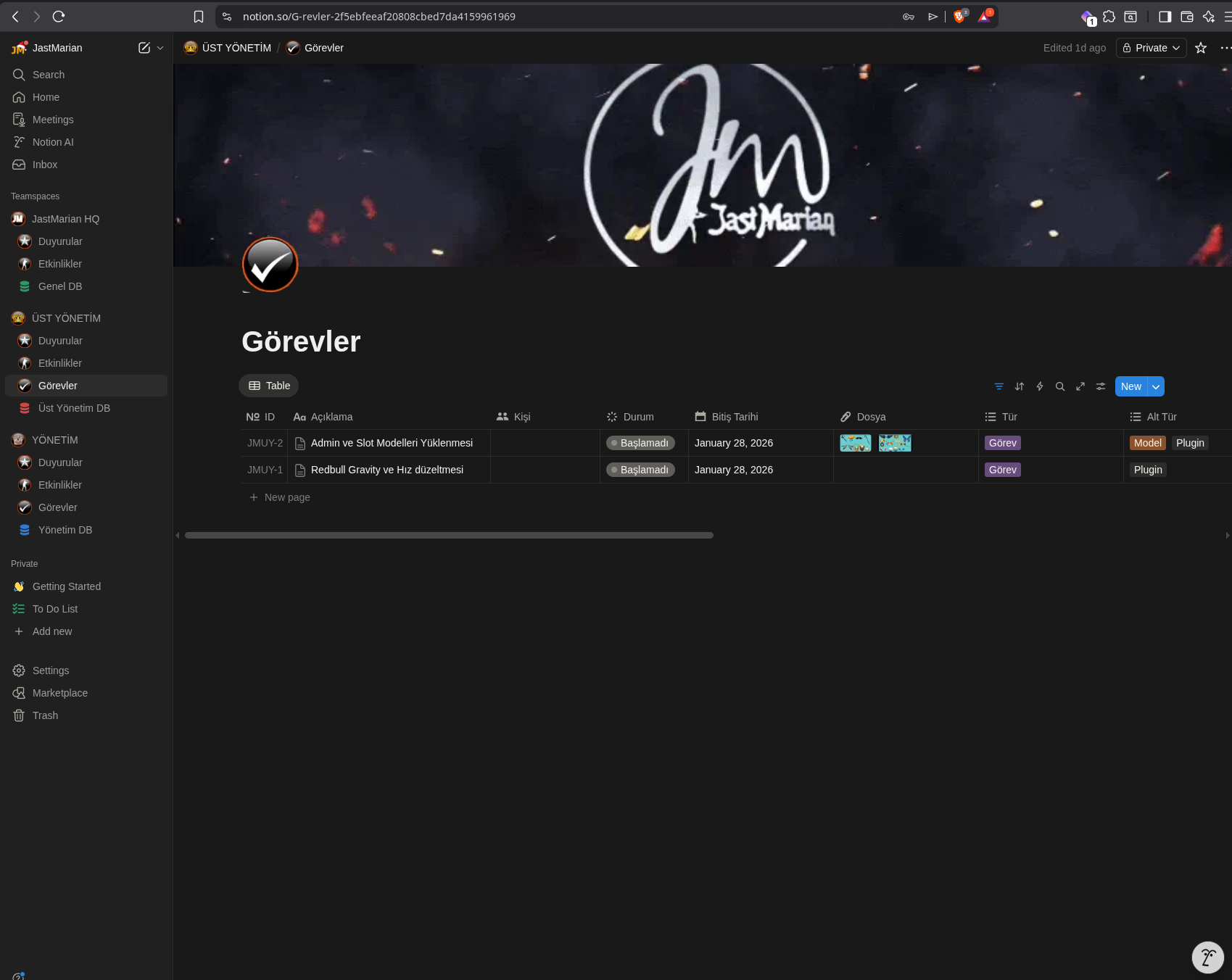The width and height of the screenshot is (1232, 980).
Task: Open the view settings sliders icon
Action: click(x=1101, y=386)
